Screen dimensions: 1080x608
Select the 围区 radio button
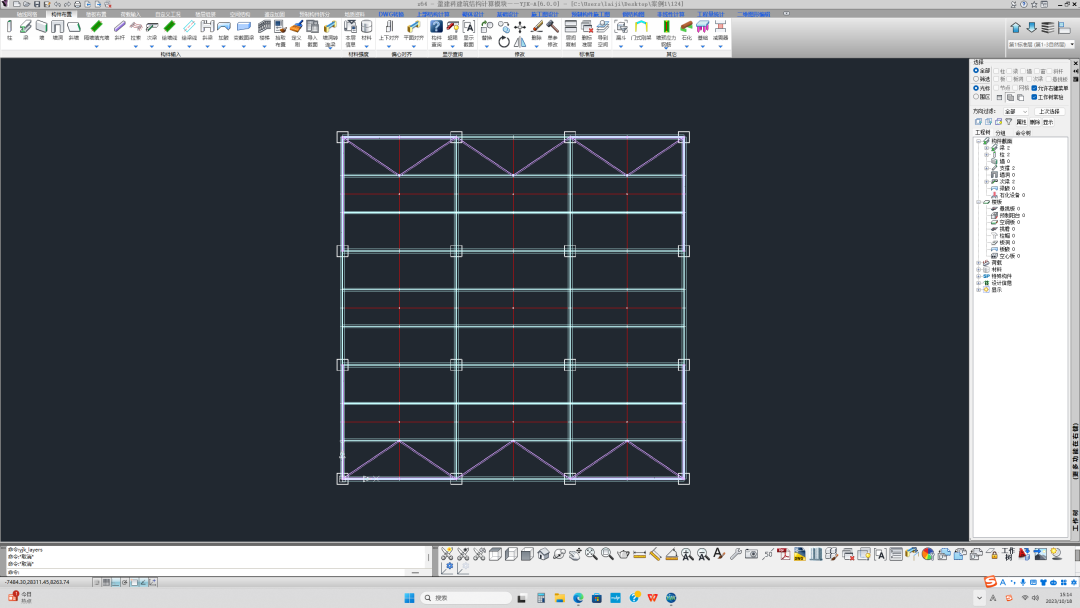(976, 97)
